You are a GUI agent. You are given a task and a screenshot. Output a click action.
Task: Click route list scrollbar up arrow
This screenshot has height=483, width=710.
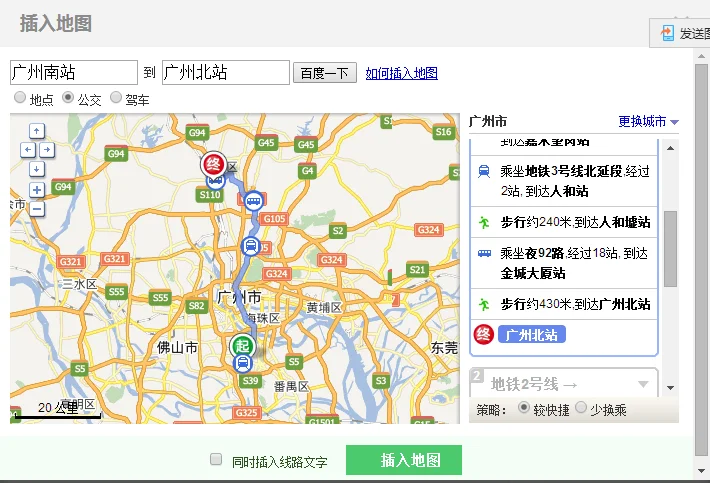(x=670, y=148)
